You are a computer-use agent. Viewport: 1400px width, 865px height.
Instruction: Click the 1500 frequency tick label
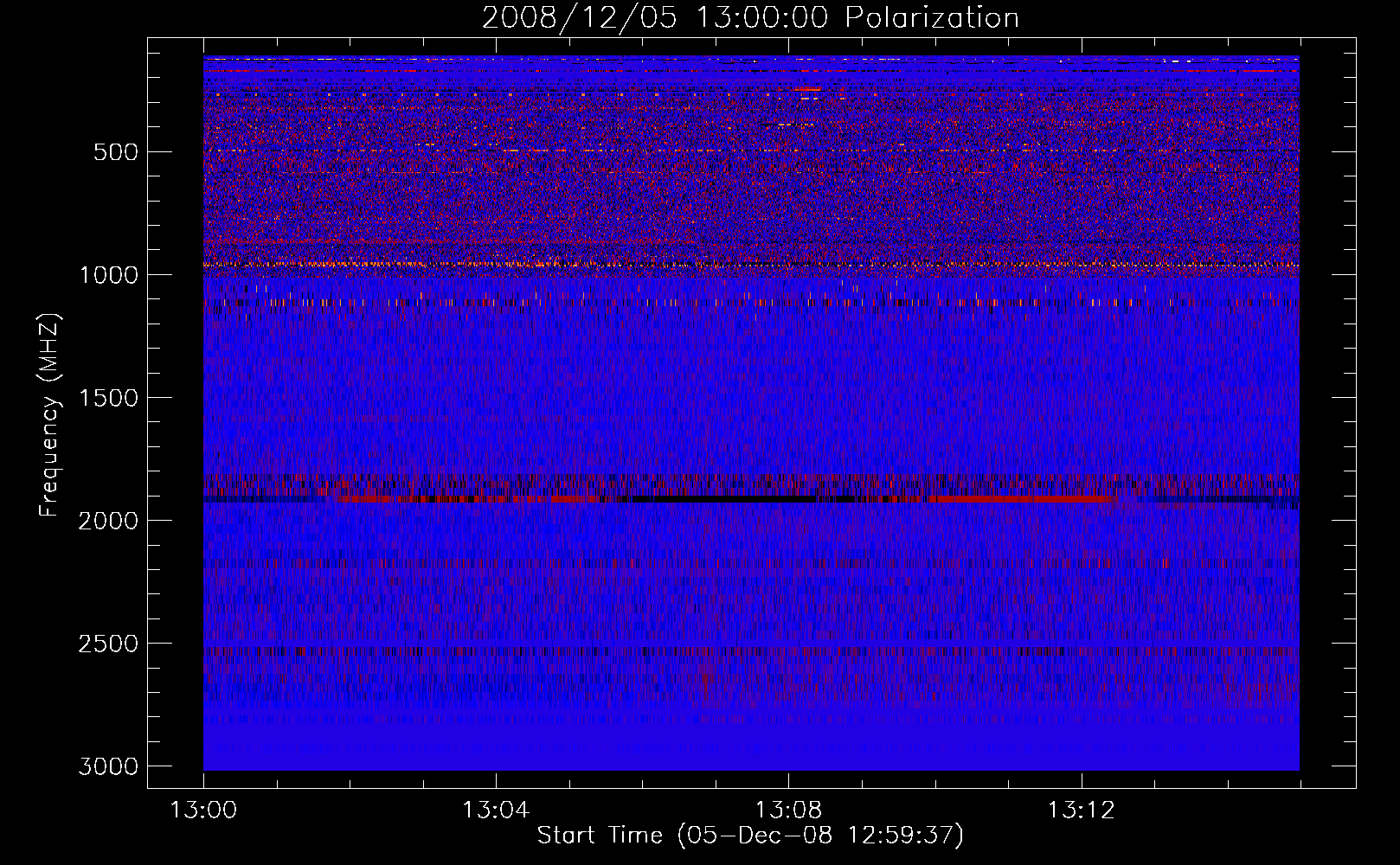[x=108, y=398]
